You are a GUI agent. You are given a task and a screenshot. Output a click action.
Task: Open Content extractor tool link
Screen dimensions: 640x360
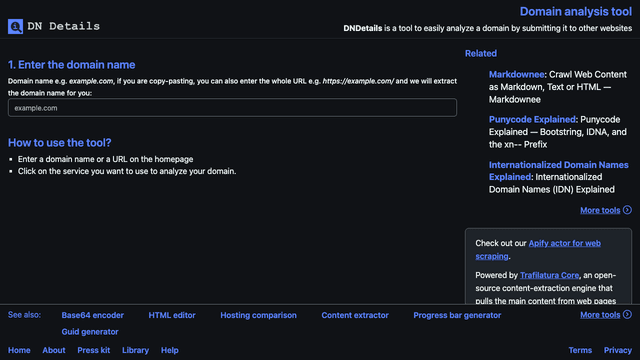[x=355, y=315]
